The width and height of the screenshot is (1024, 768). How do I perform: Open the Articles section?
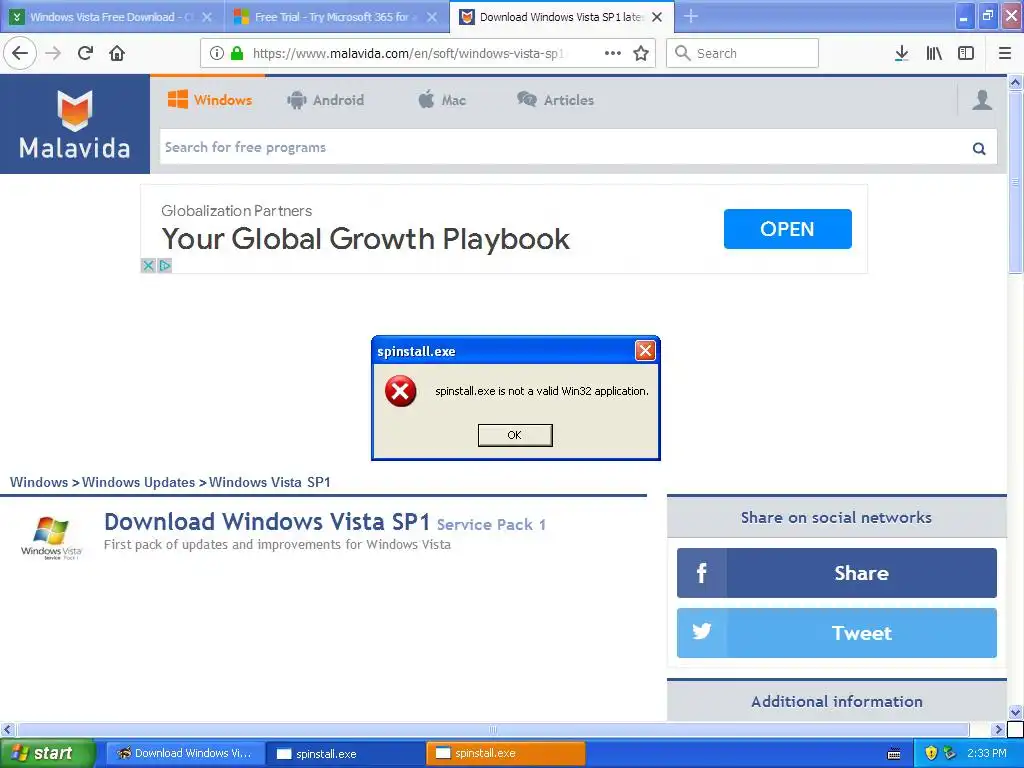[555, 100]
